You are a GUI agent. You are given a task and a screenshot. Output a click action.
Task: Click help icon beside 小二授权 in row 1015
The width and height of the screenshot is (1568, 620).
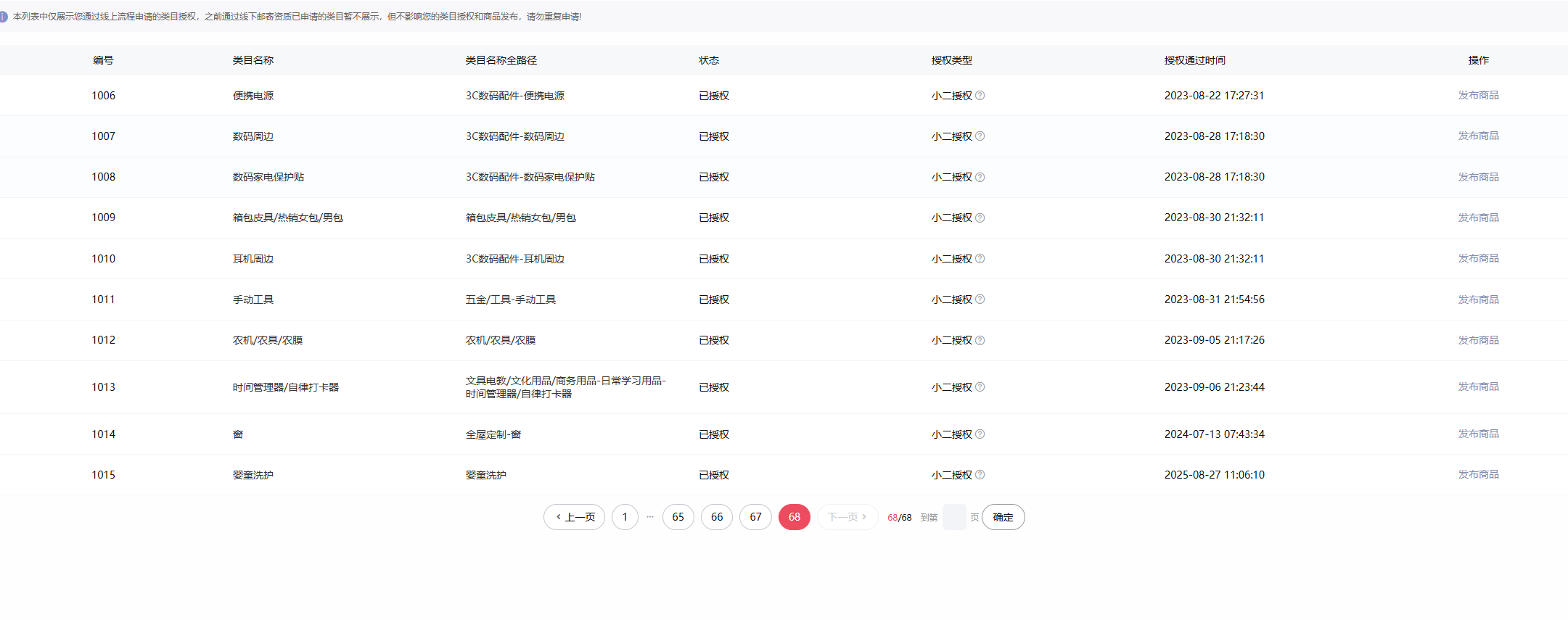tap(980, 475)
